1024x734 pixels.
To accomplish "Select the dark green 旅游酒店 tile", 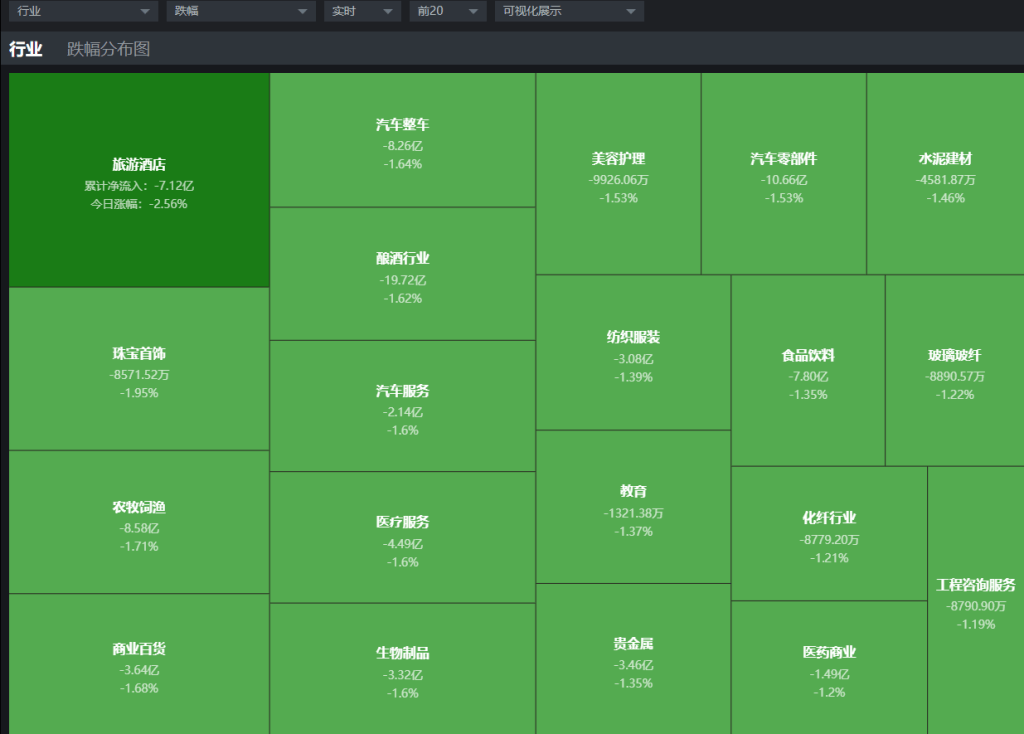I will (x=139, y=181).
